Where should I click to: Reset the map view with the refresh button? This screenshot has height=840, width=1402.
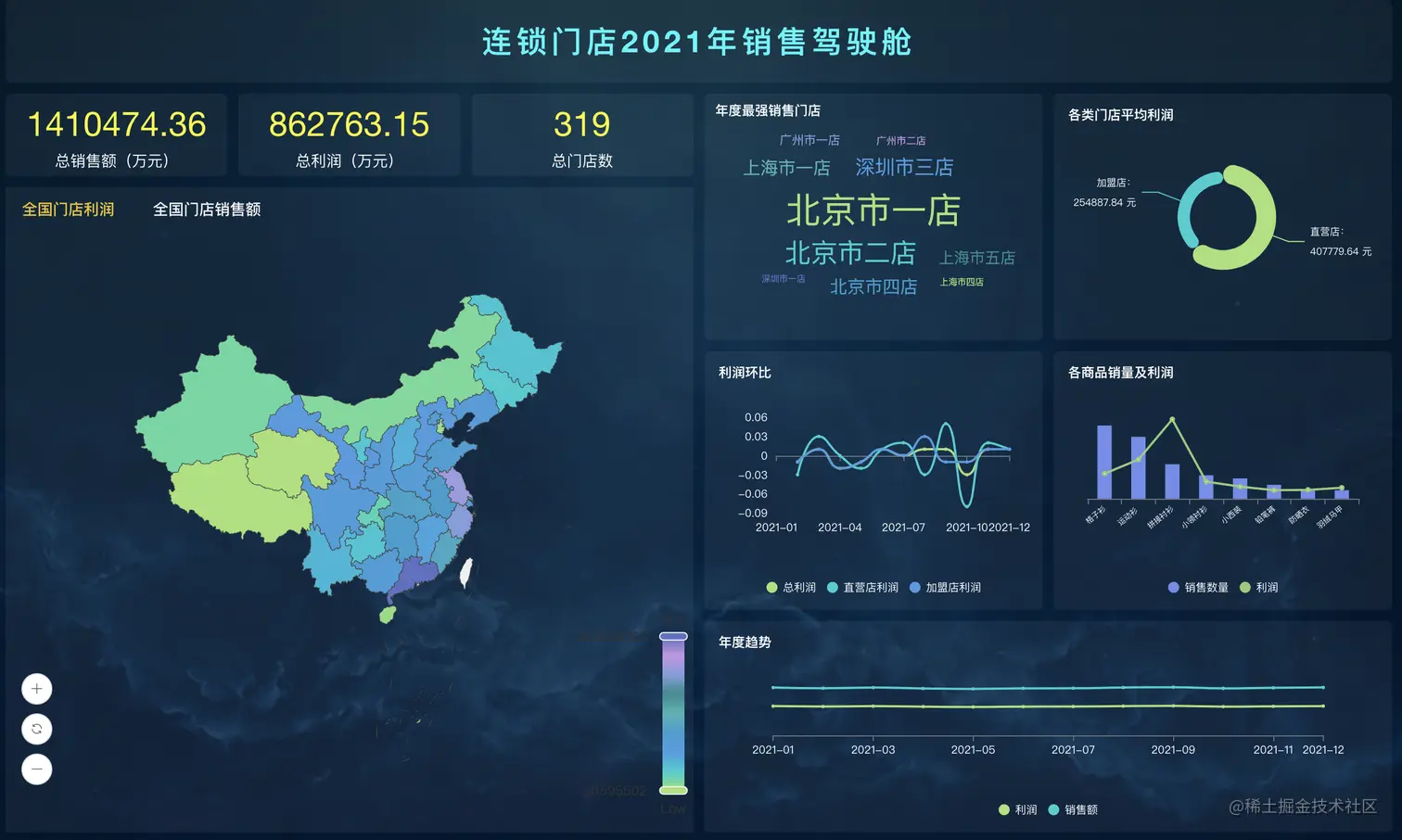(x=37, y=729)
